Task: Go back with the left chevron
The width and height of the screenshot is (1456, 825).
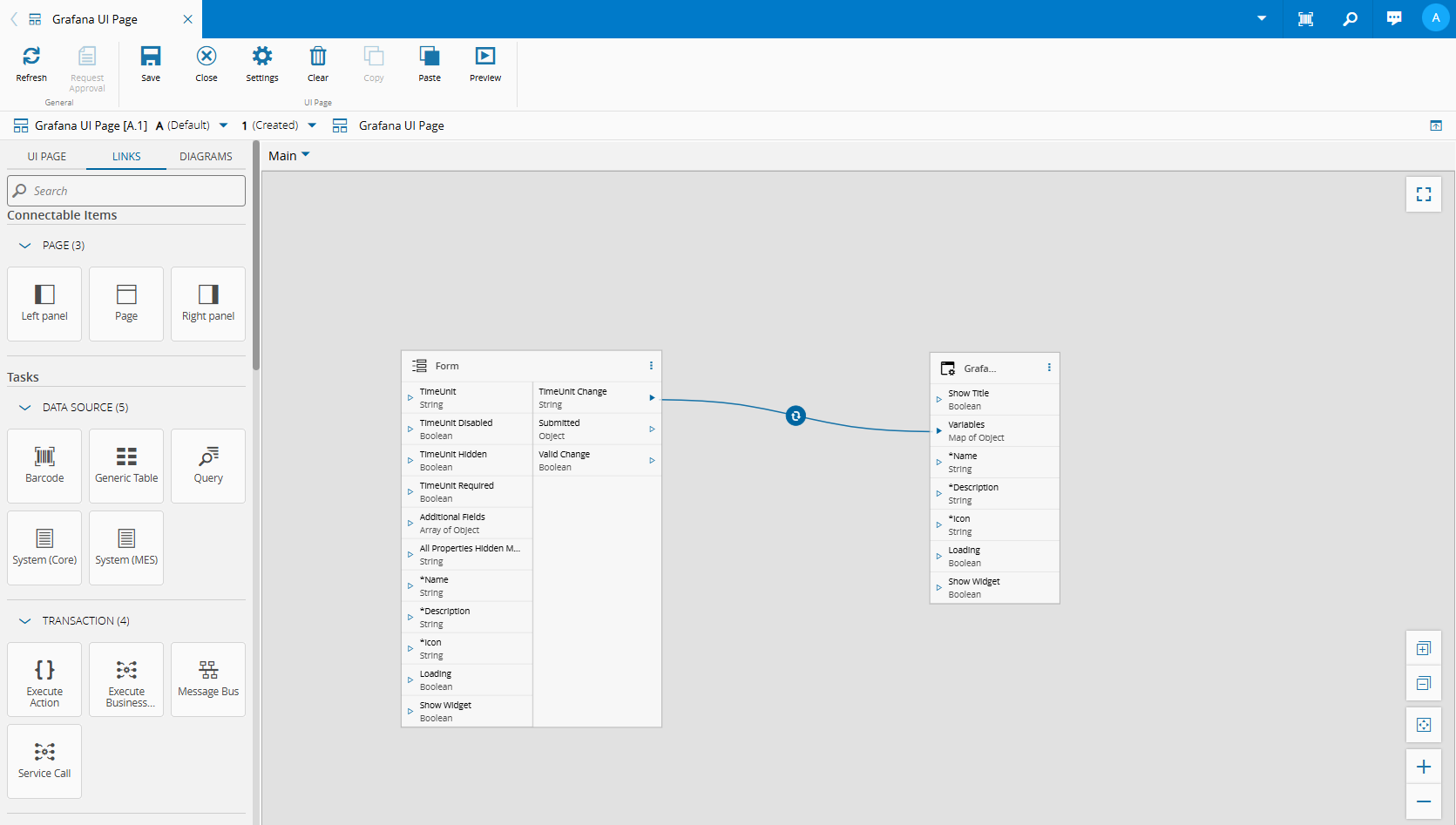Action: coord(14,18)
